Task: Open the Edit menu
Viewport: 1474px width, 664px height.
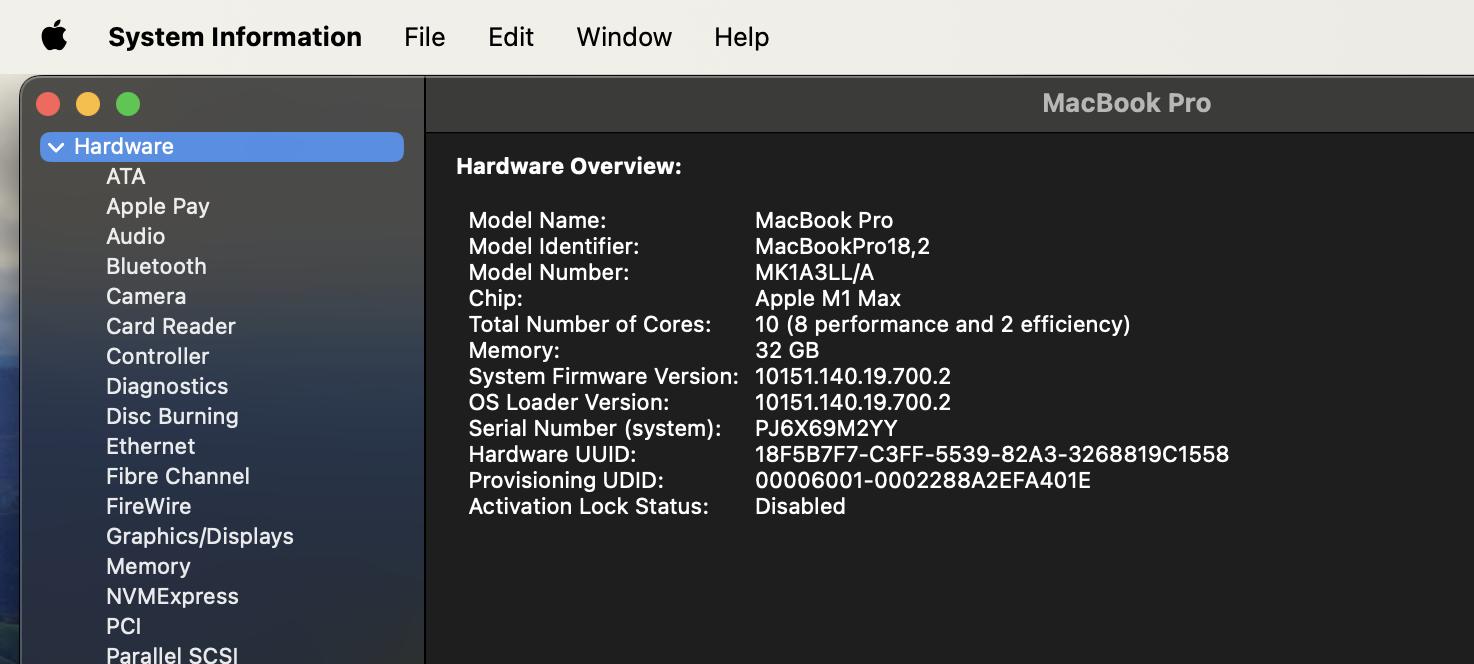Action: coord(511,37)
